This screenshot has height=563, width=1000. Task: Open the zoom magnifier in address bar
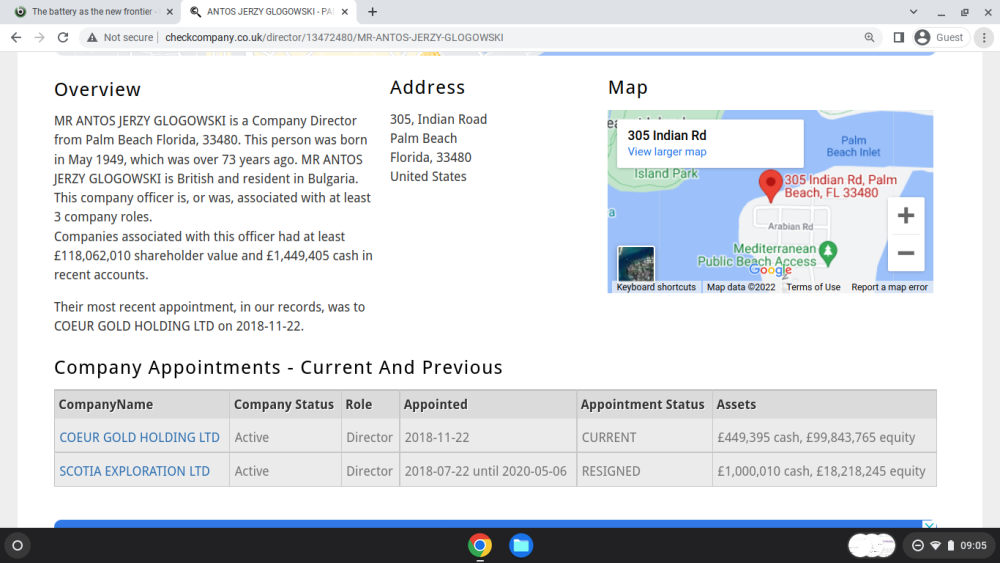tap(869, 38)
